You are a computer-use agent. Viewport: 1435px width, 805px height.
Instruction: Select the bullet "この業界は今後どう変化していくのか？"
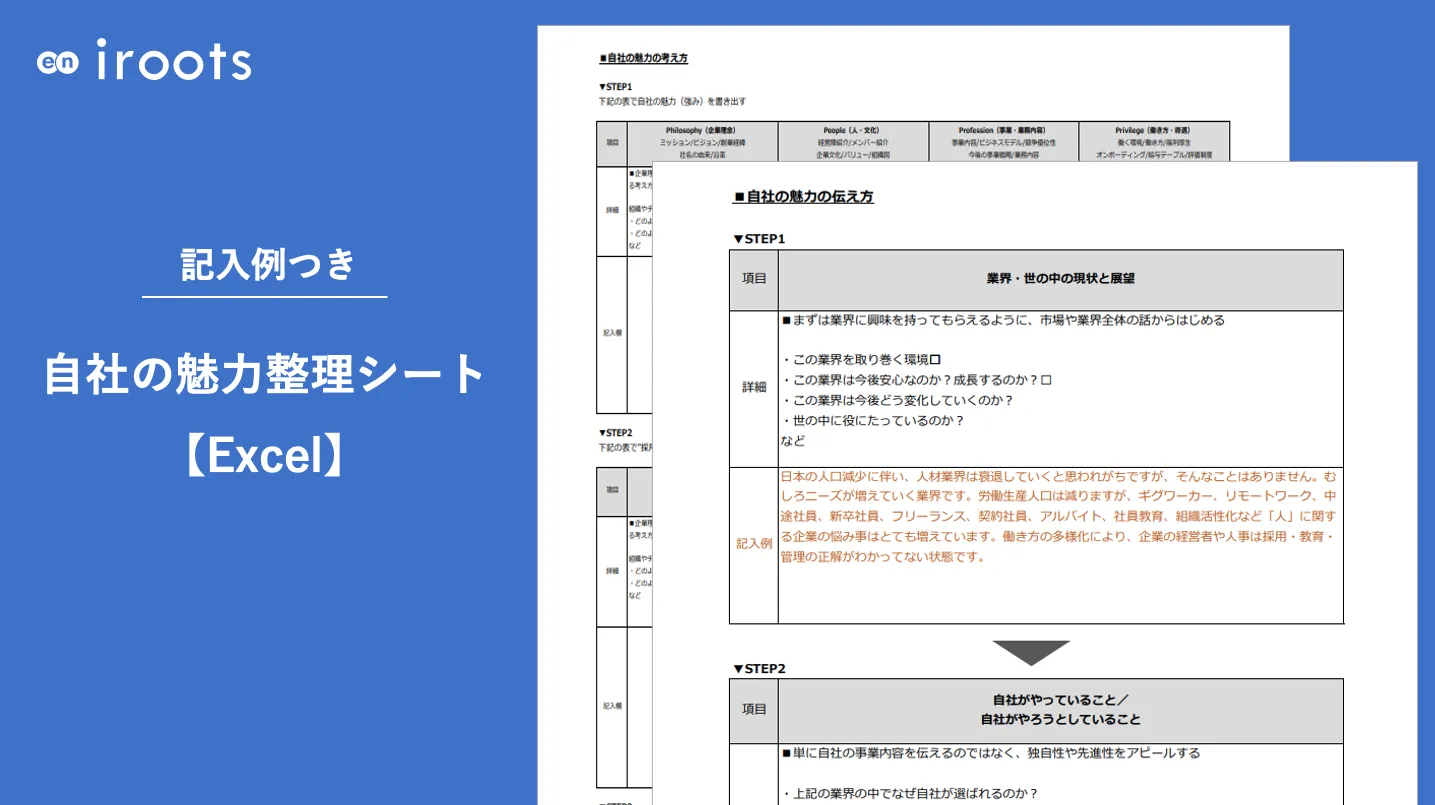coord(897,400)
